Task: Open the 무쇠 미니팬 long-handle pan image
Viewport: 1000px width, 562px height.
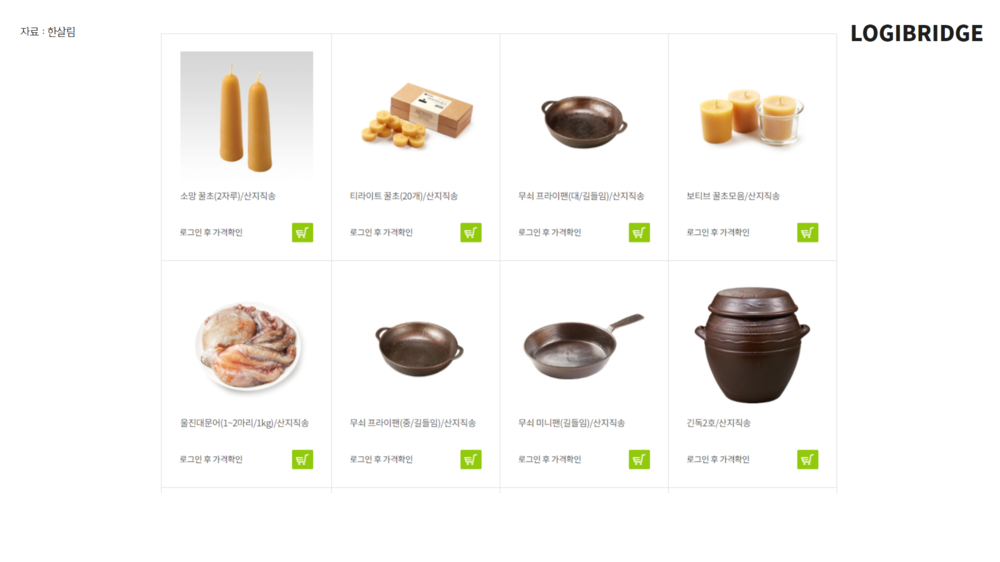Action: 584,346
